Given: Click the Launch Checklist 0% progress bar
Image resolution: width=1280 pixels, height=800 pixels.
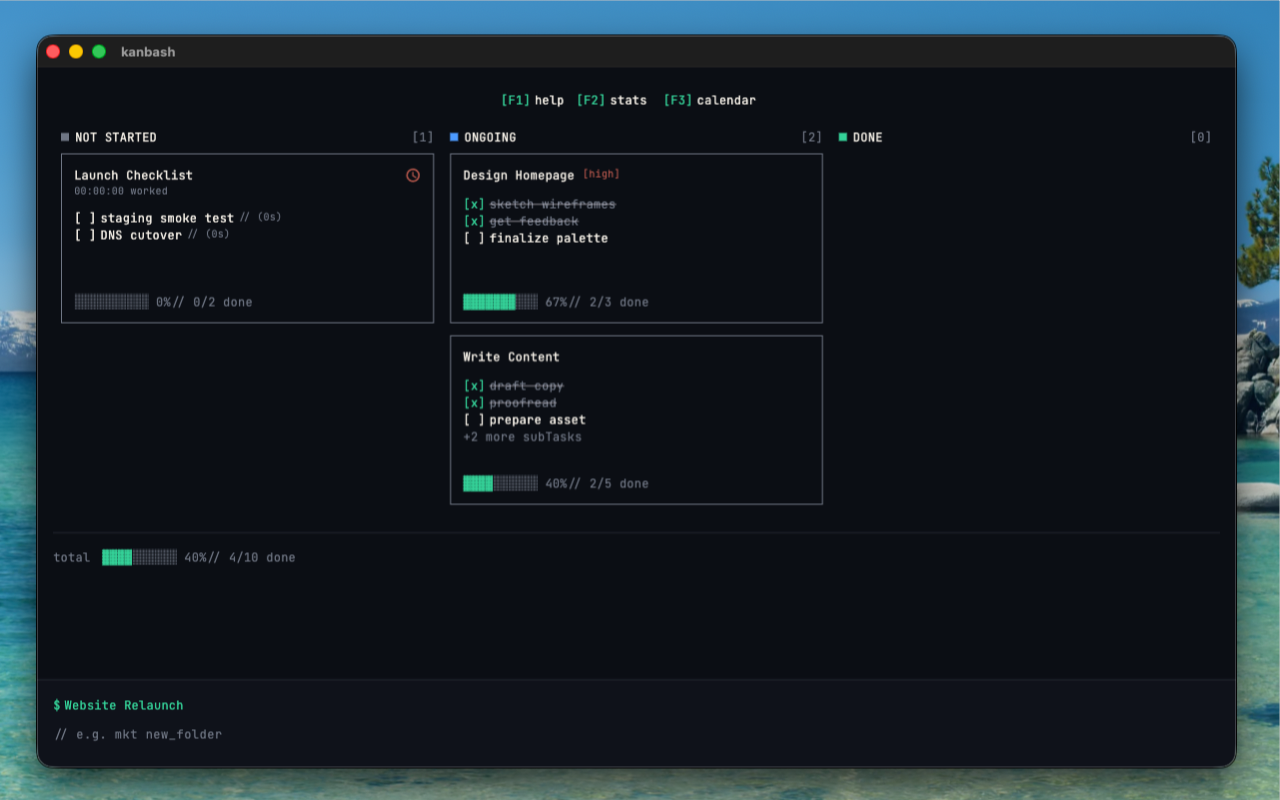Looking at the screenshot, I should (x=111, y=302).
